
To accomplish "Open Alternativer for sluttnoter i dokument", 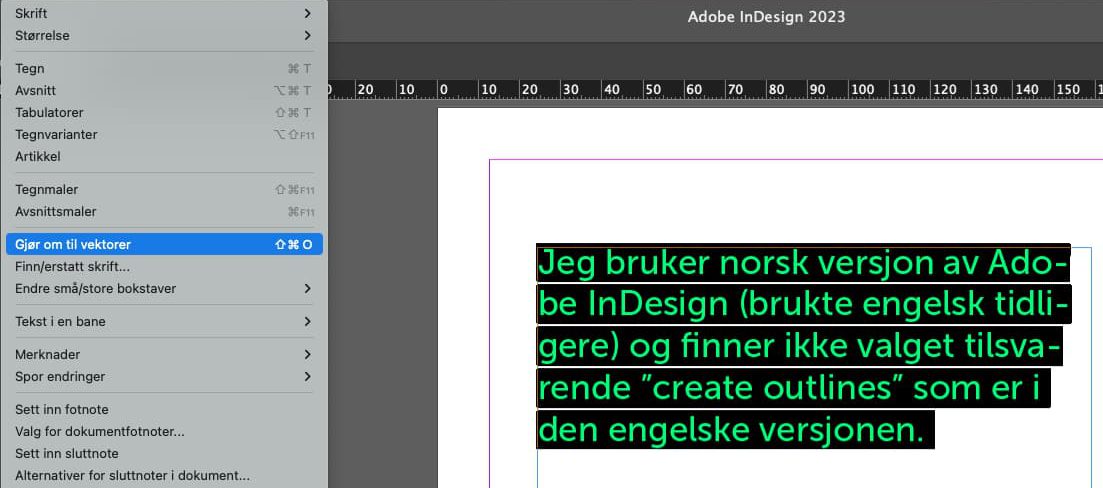I will coord(132,476).
